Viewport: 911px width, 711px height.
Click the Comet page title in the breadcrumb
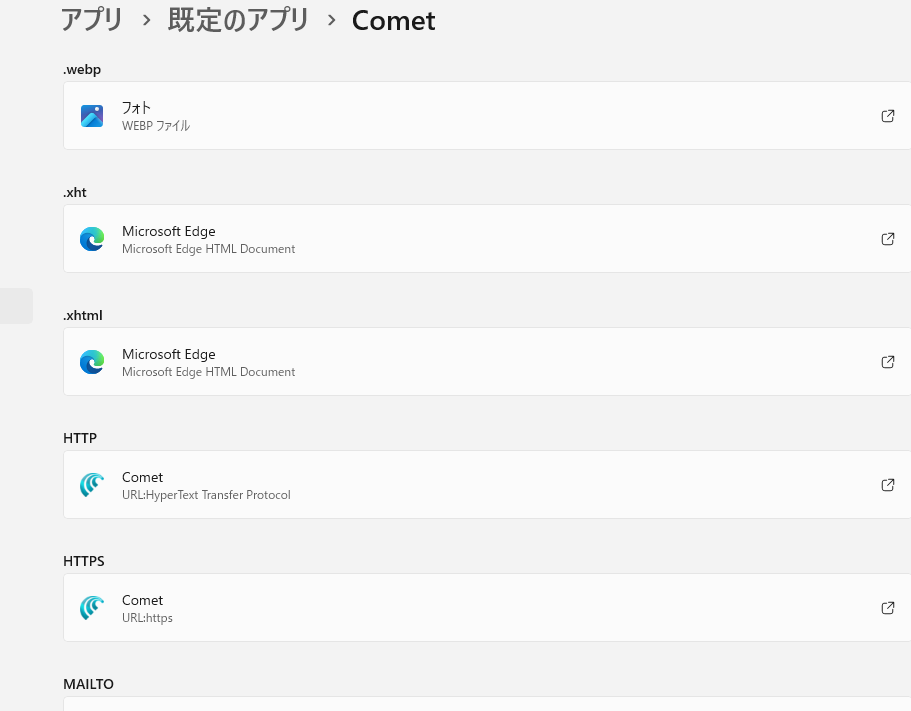point(393,21)
